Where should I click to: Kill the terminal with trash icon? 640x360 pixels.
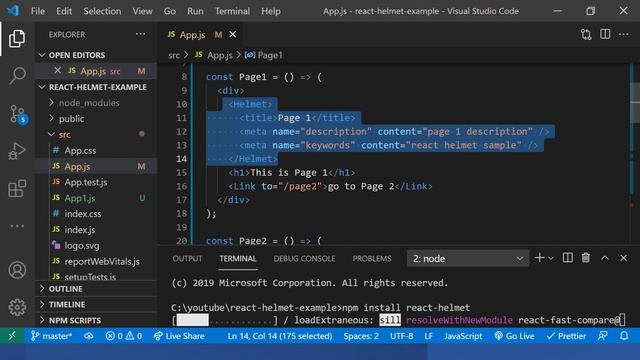(x=586, y=258)
